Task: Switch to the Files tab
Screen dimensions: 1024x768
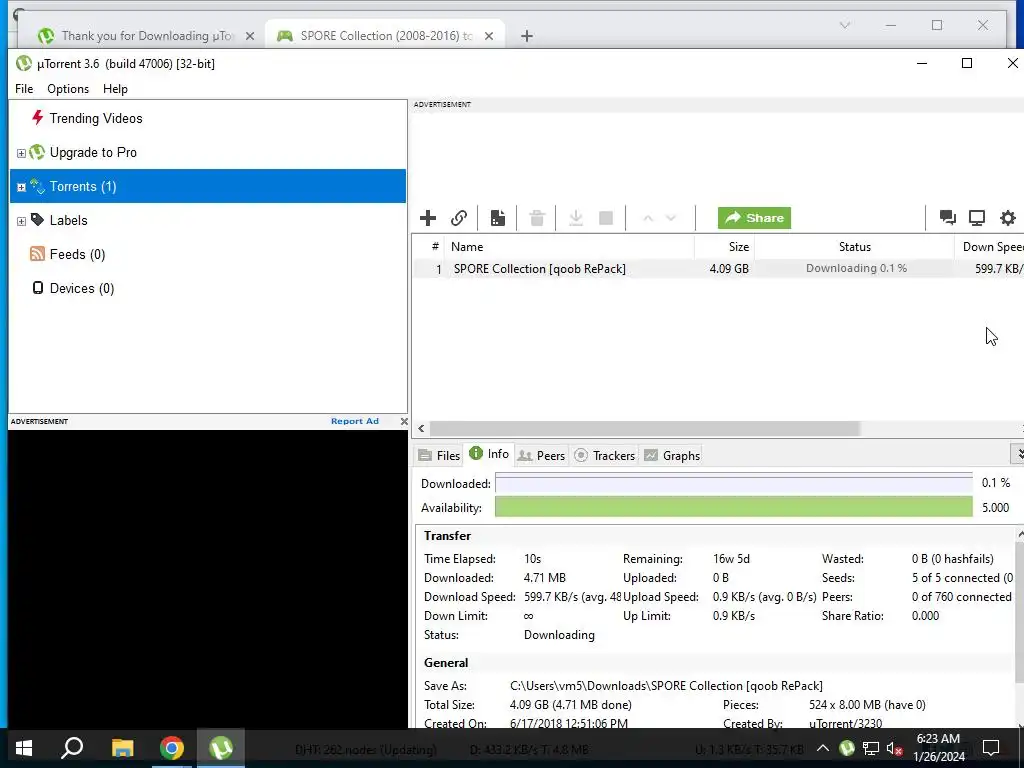Action: (440, 455)
